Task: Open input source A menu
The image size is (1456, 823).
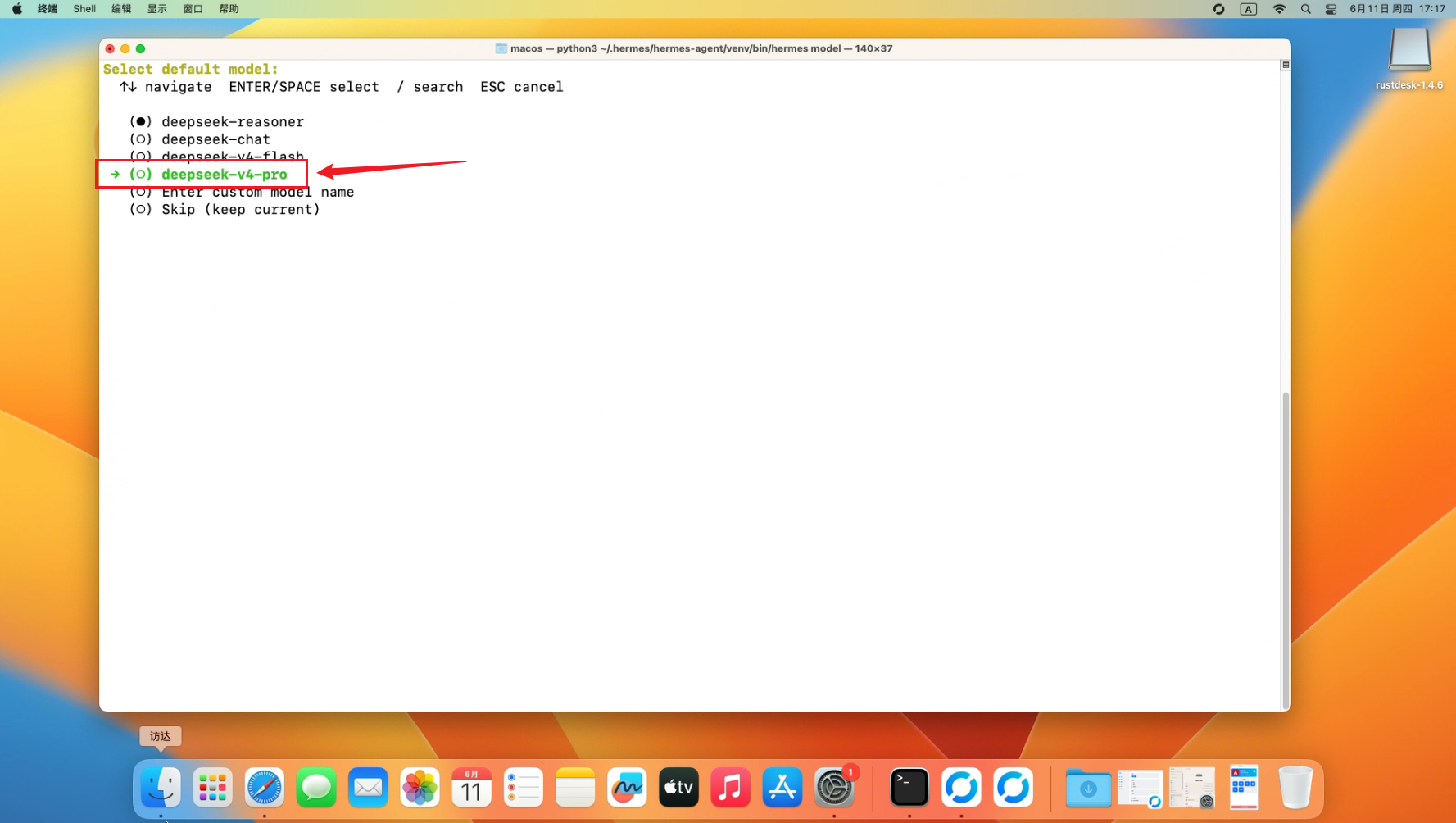Action: [x=1248, y=9]
